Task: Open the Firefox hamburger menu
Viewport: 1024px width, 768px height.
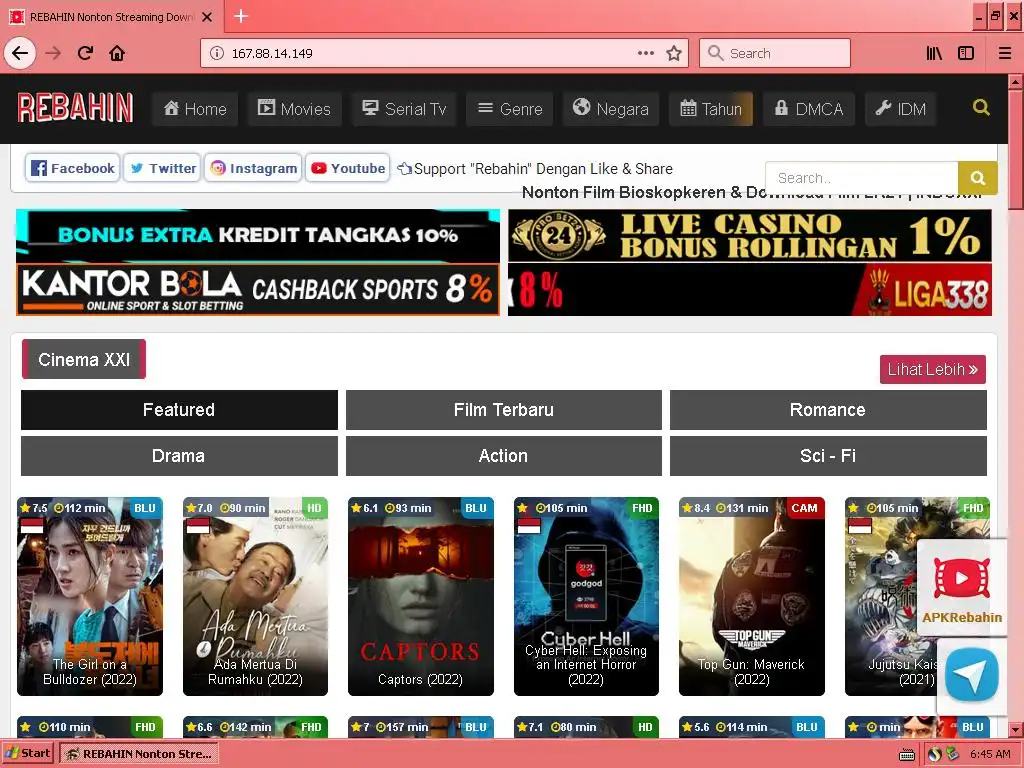Action: click(x=1004, y=53)
